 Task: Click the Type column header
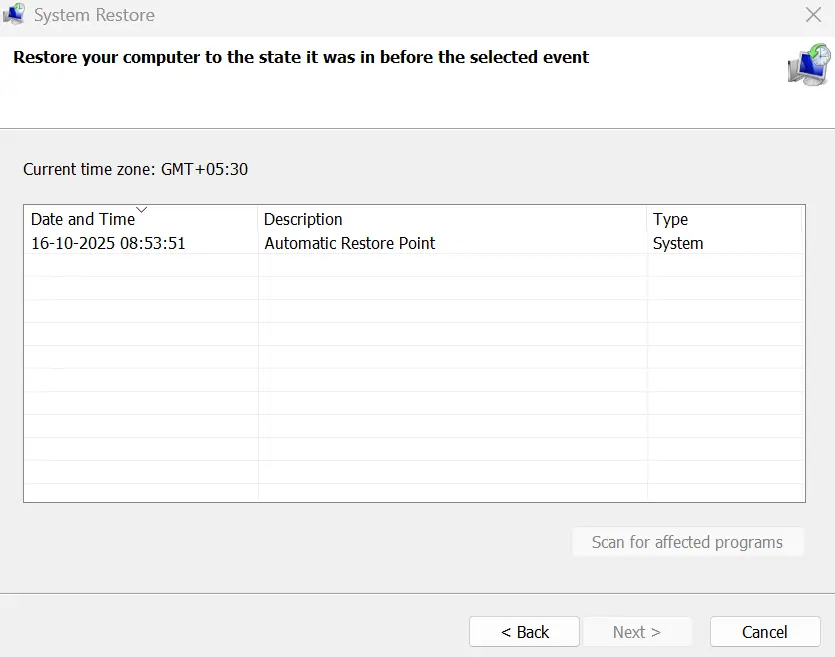point(670,219)
